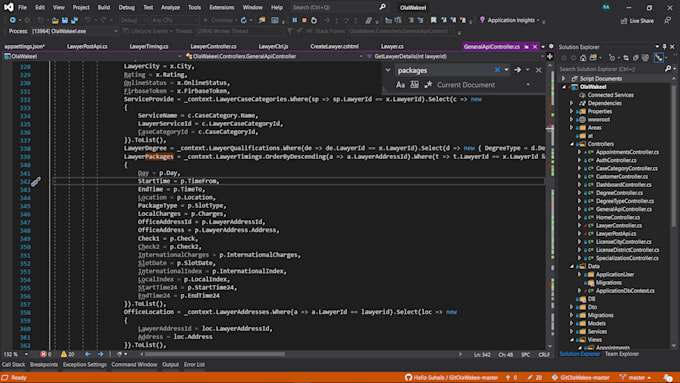Viewport: 680px width, 383px height.
Task: Expand the Script Documents node
Action: (x=564, y=79)
